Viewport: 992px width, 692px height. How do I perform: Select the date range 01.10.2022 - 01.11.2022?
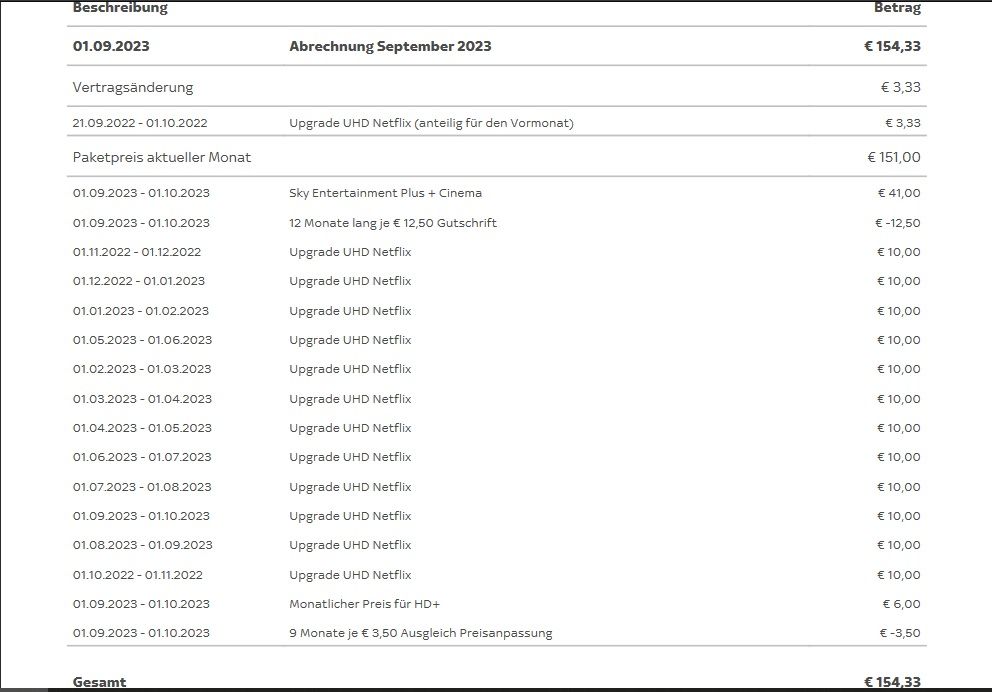coord(138,575)
